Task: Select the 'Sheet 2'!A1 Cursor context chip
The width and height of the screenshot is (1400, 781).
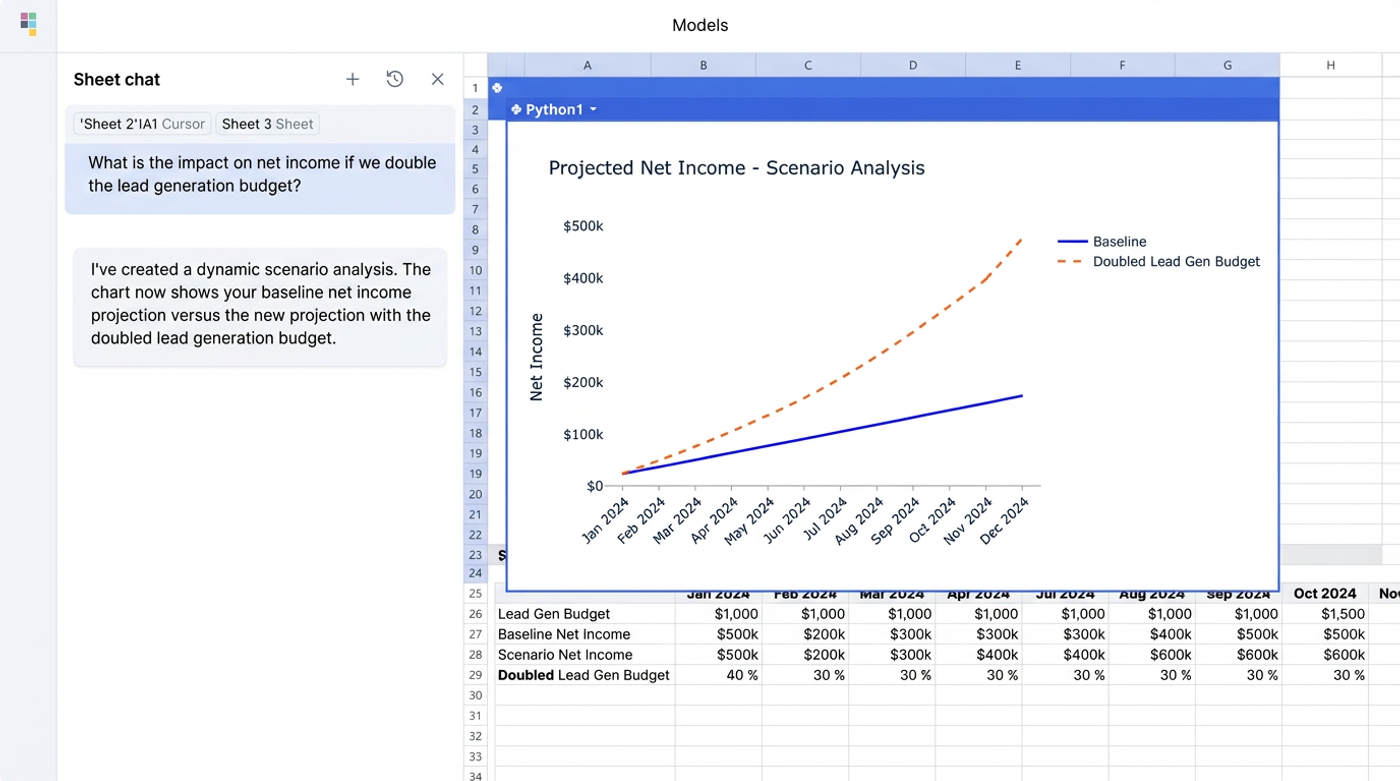Action: [x=142, y=124]
